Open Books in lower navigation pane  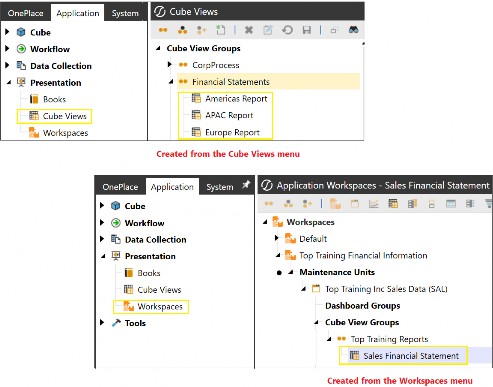tap(149, 273)
